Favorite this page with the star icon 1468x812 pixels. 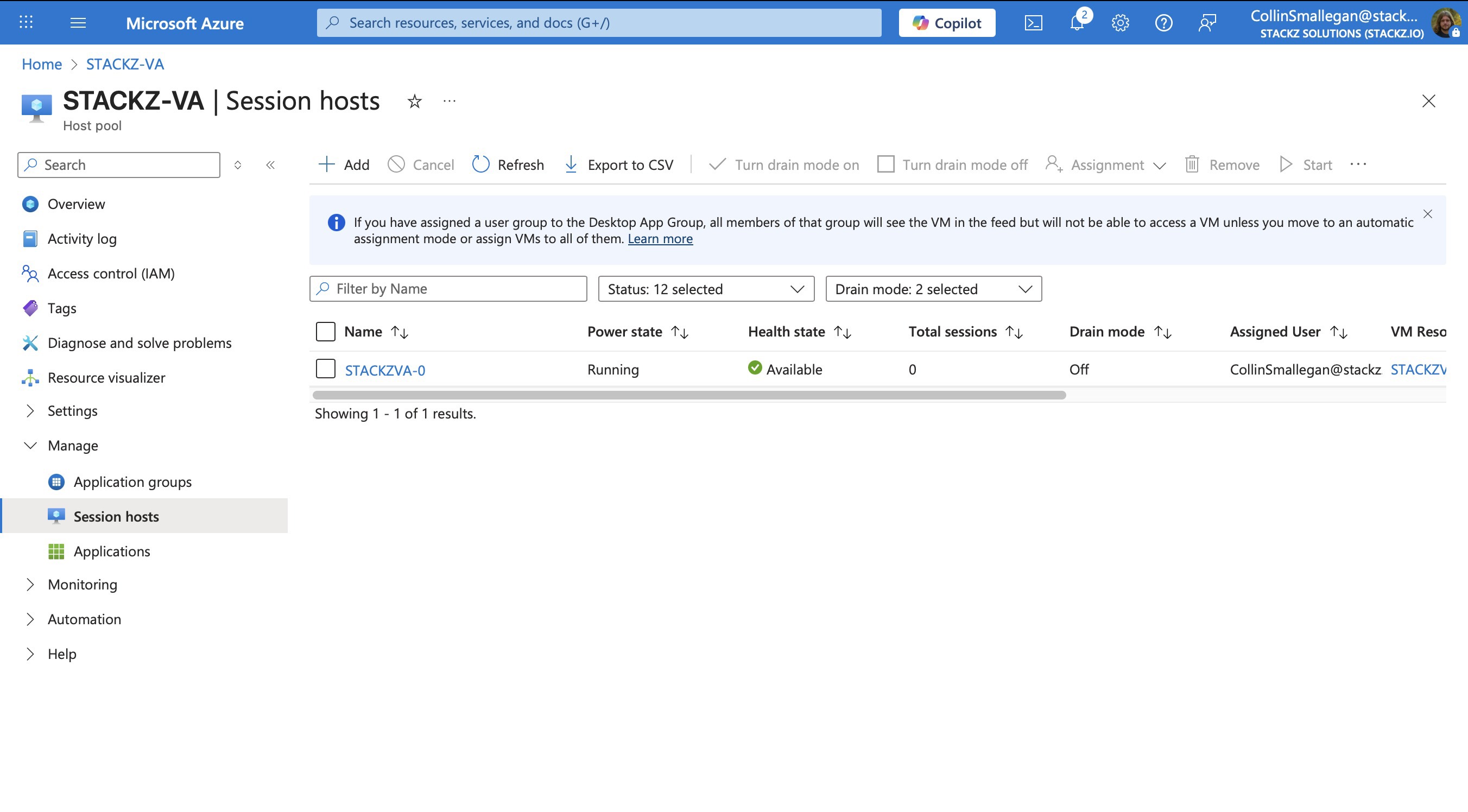pyautogui.click(x=414, y=101)
